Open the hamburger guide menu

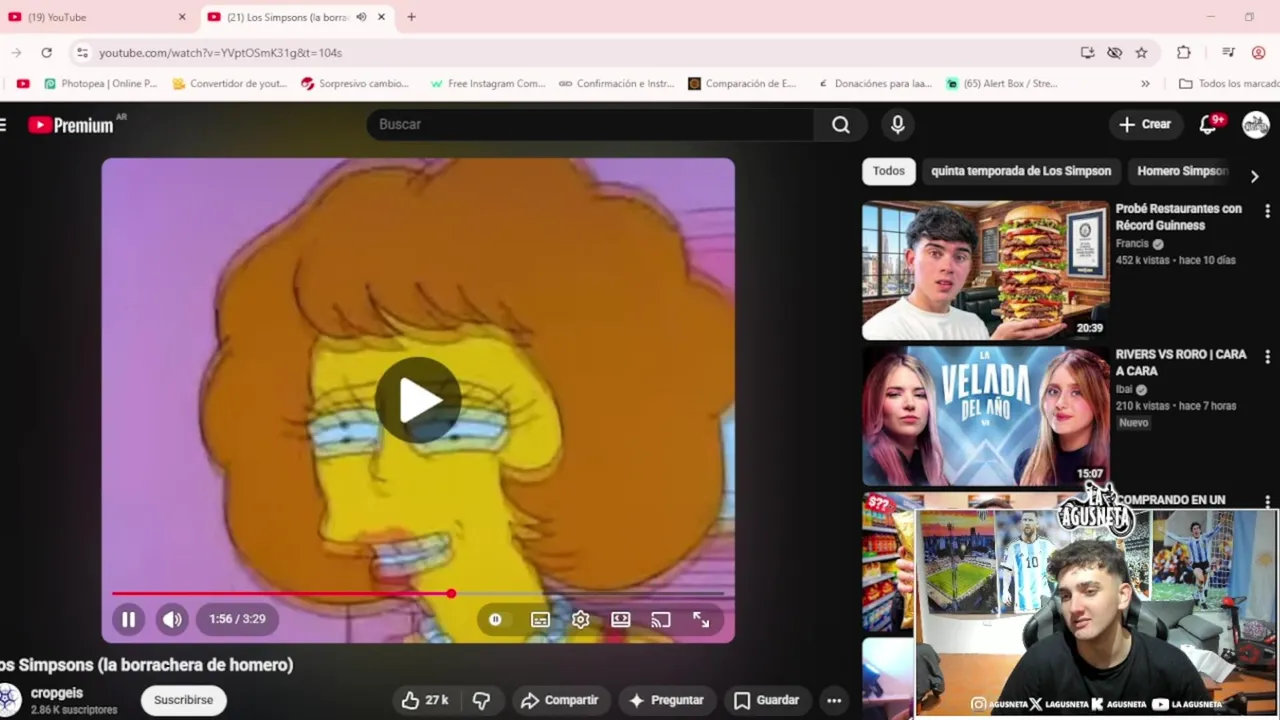[3, 124]
